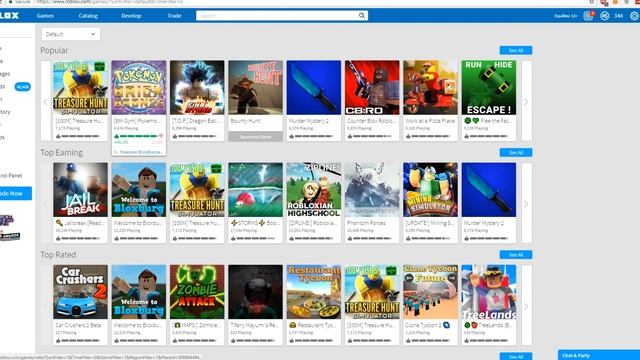Click the green vote bar on Pokemon card
This screenshot has width=640, height=360.
pos(139,136)
